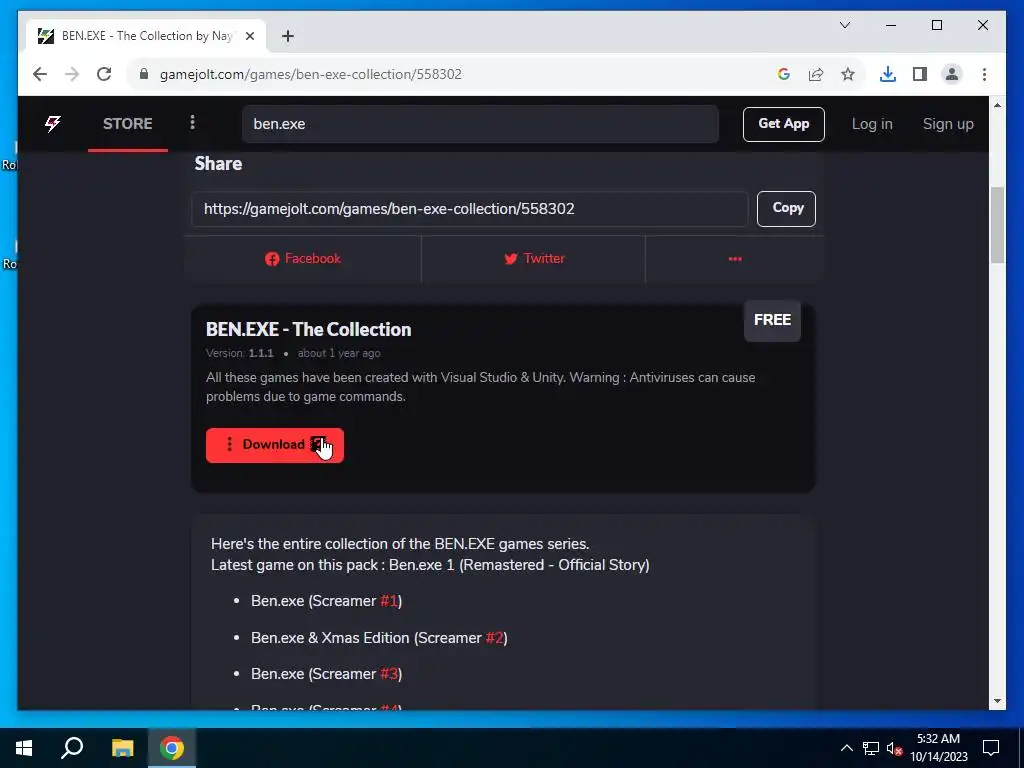Share this page from the address bar
Viewport: 1024px width, 768px height.
[x=816, y=74]
